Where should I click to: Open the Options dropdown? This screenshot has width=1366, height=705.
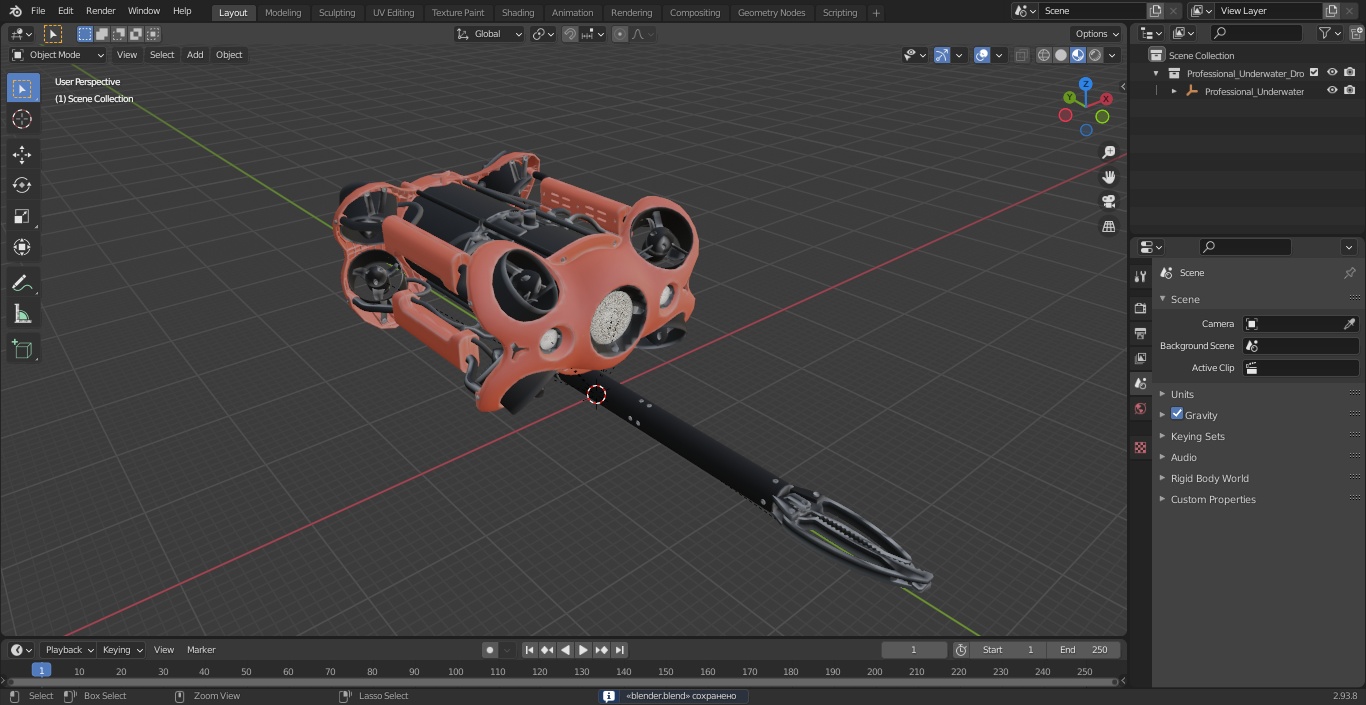click(x=1097, y=34)
